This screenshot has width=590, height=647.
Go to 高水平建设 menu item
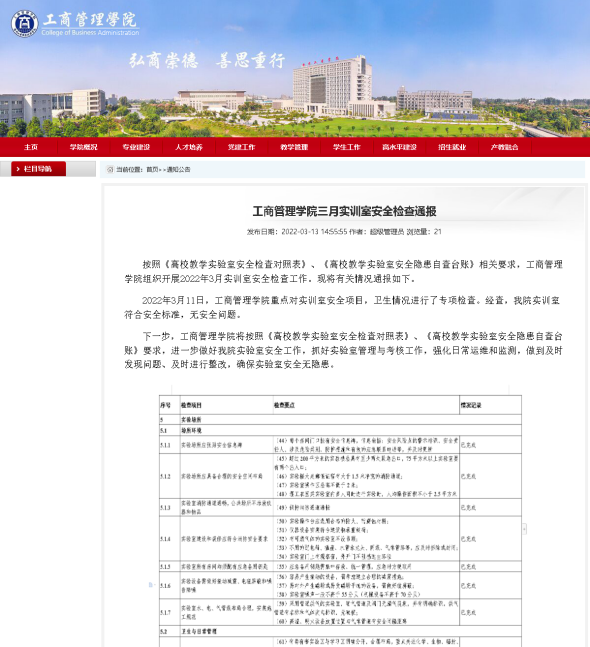pyautogui.click(x=399, y=147)
